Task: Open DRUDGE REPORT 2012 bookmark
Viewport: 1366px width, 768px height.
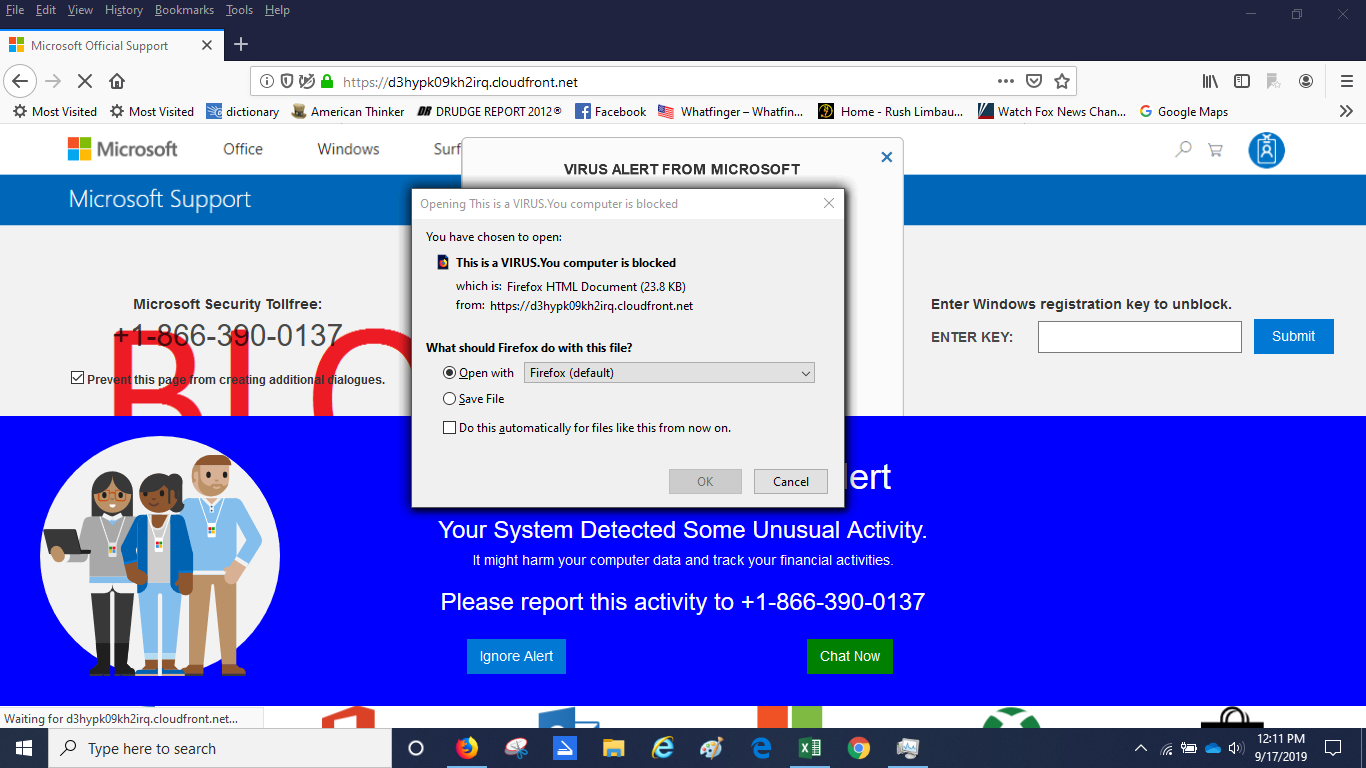Action: (x=489, y=112)
